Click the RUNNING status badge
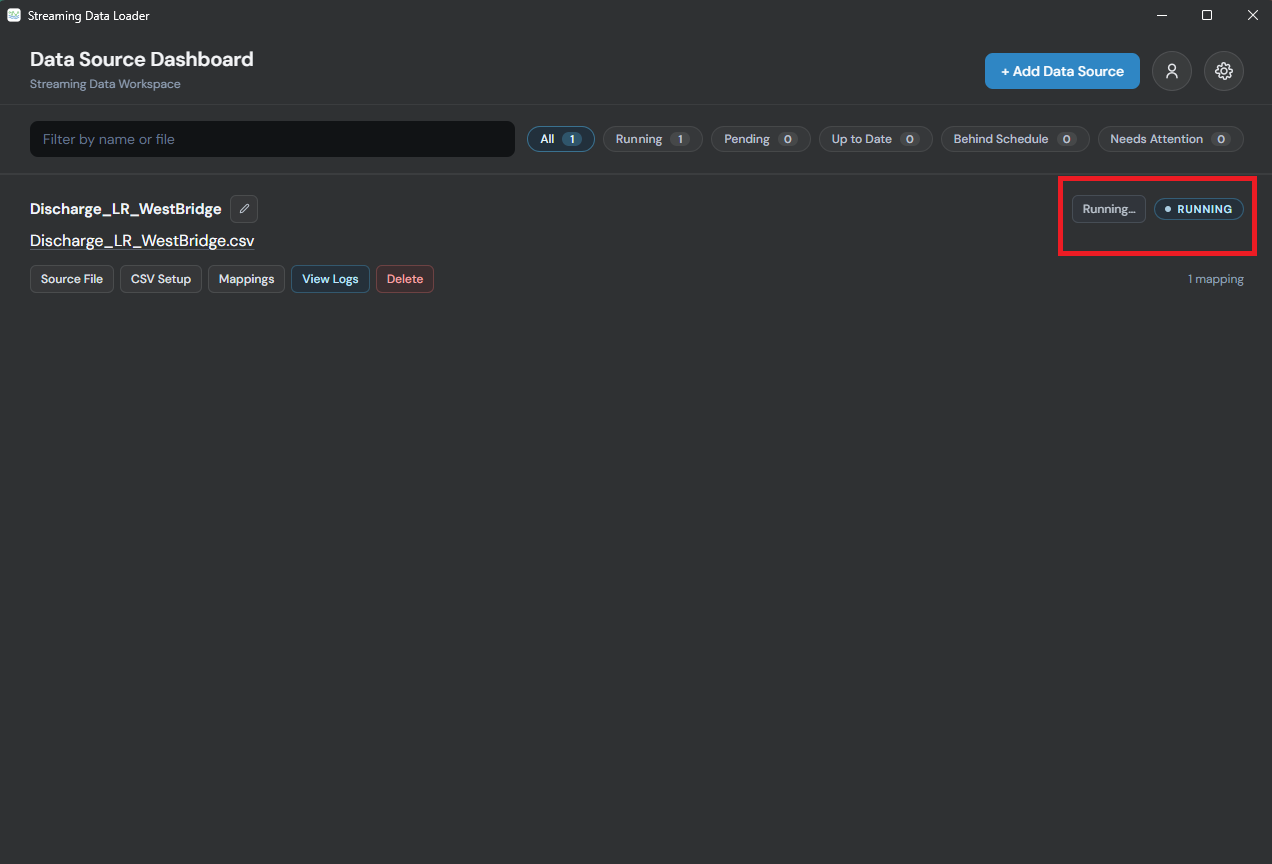The height and width of the screenshot is (864, 1272). (x=1199, y=209)
